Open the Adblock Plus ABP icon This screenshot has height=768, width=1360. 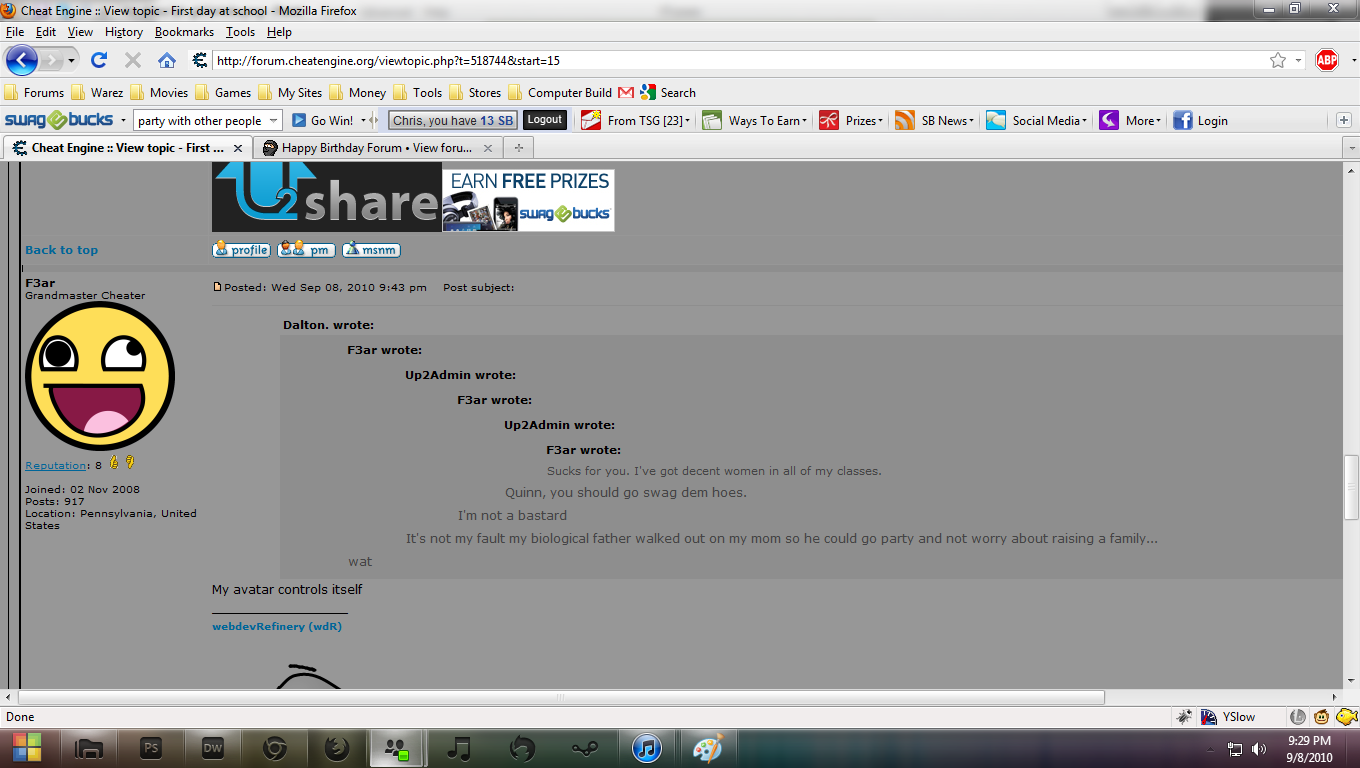point(1327,60)
